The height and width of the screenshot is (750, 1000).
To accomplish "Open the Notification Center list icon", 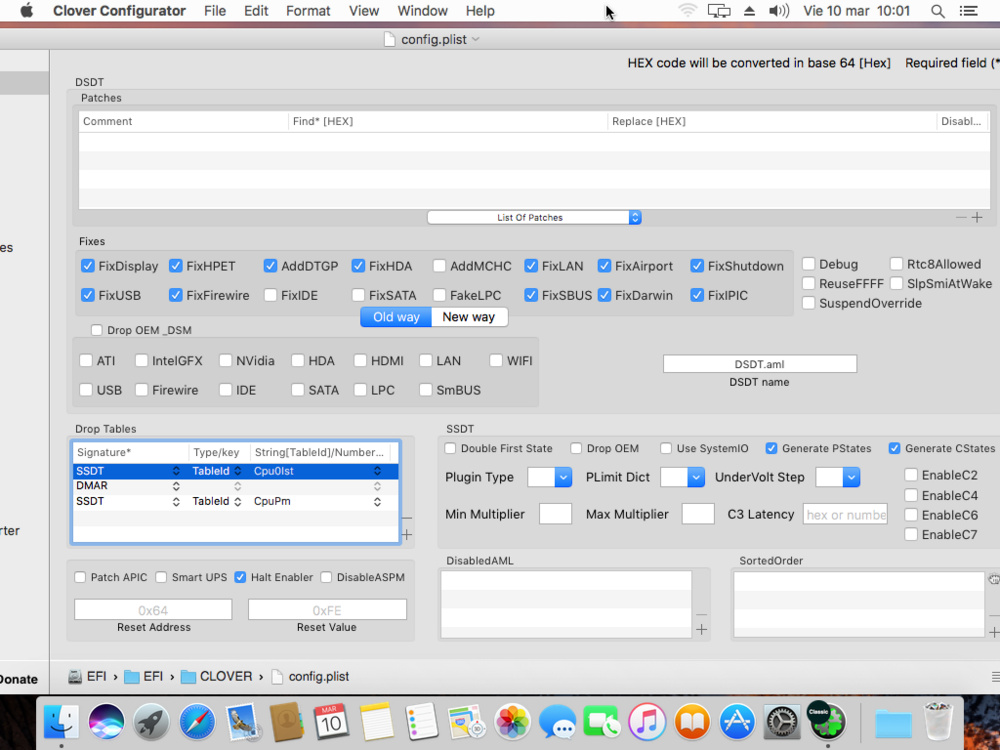I will click(968, 11).
